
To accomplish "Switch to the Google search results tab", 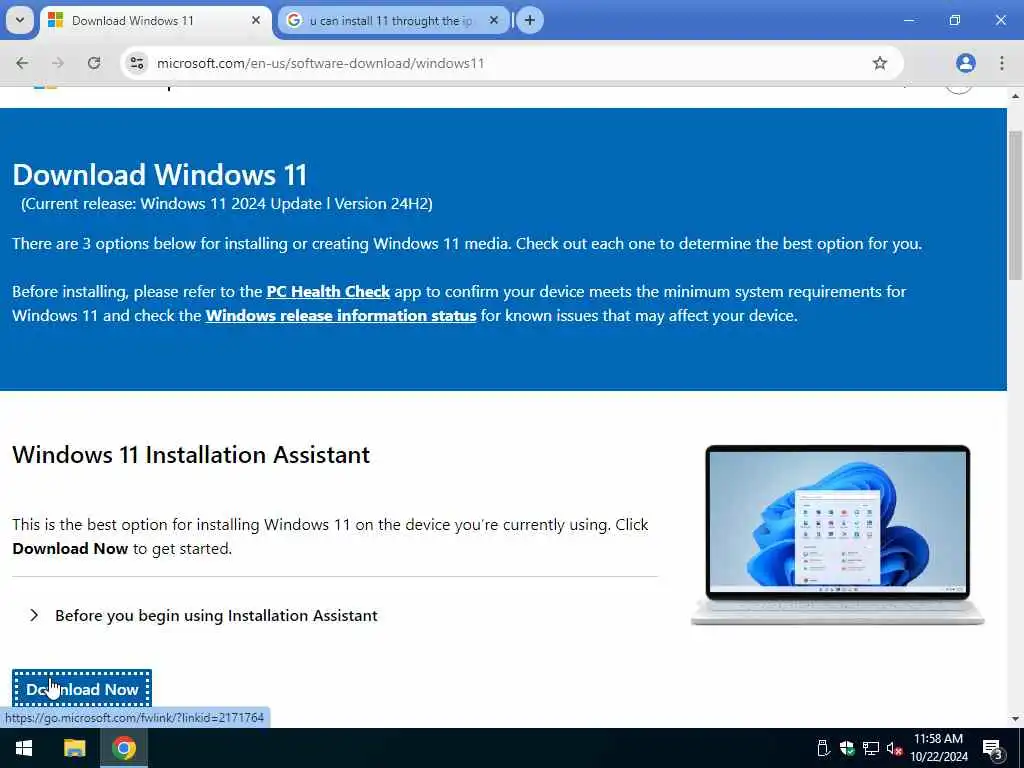I will click(x=394, y=21).
